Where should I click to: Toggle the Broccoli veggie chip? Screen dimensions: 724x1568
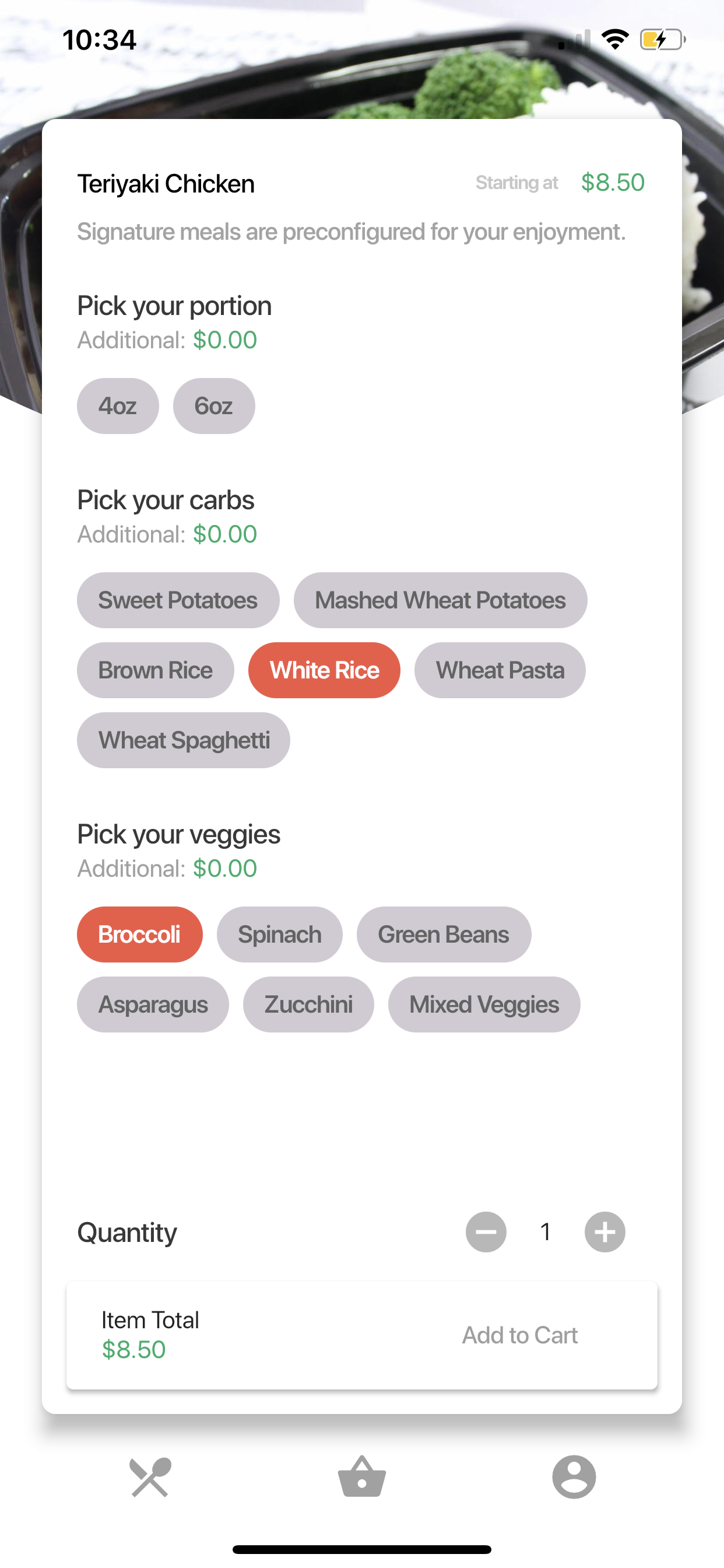(x=139, y=935)
